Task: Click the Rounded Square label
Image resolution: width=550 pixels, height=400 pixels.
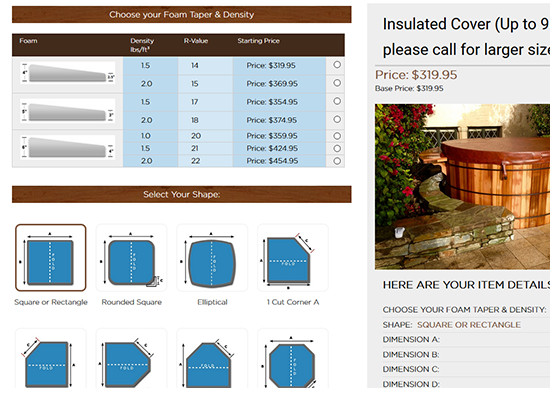Action: pyautogui.click(x=132, y=302)
